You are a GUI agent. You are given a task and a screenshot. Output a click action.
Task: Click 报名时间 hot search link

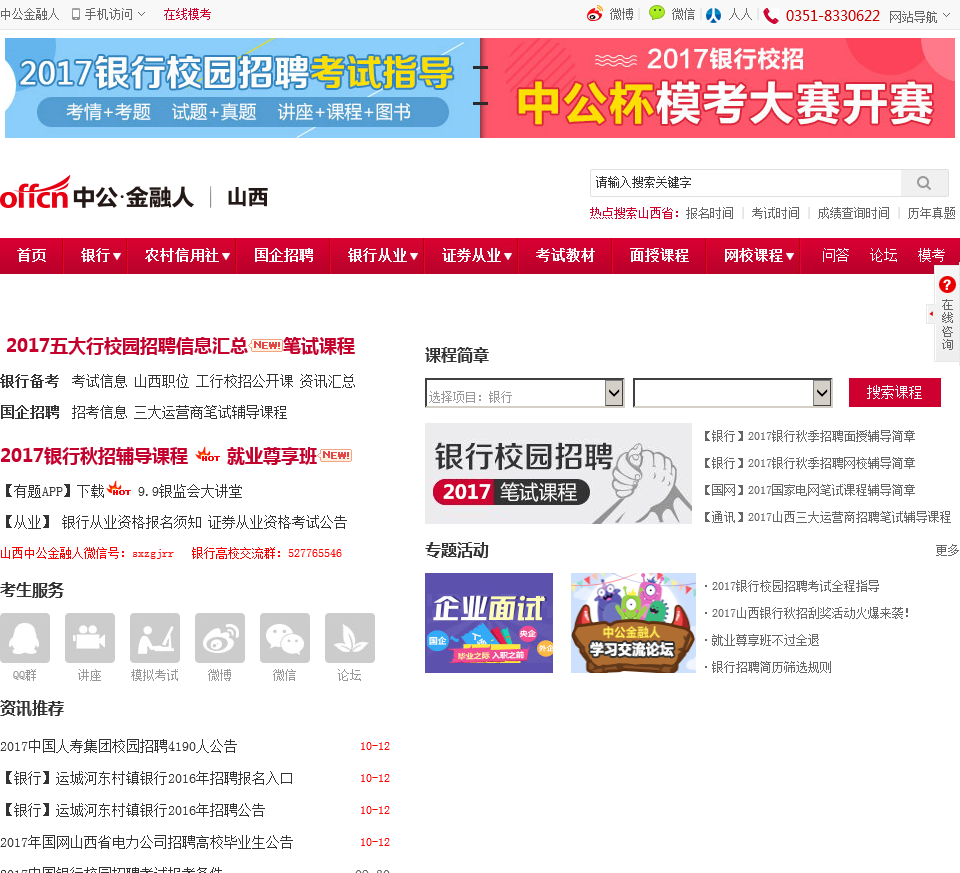click(710, 213)
